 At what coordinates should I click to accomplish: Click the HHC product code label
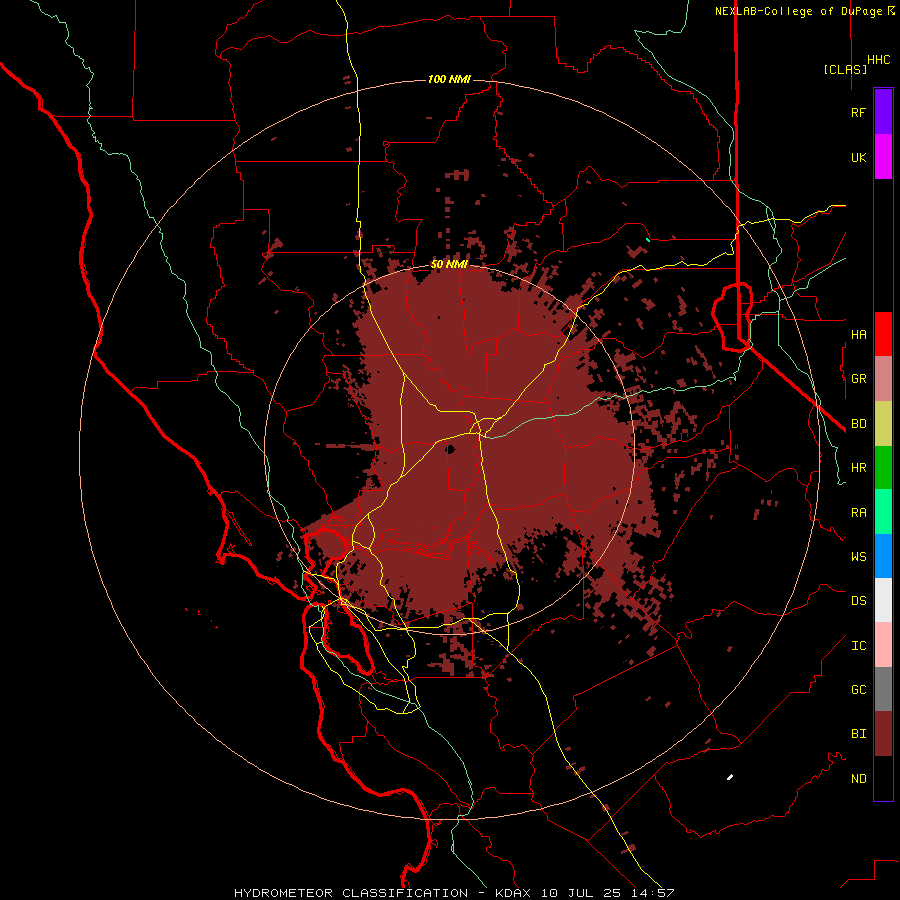pos(878,60)
